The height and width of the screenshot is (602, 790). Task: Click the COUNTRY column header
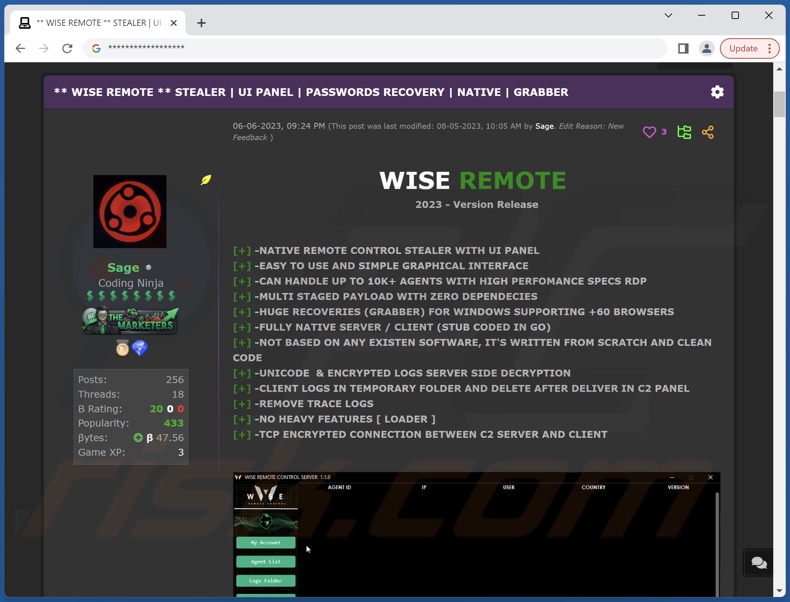click(594, 487)
